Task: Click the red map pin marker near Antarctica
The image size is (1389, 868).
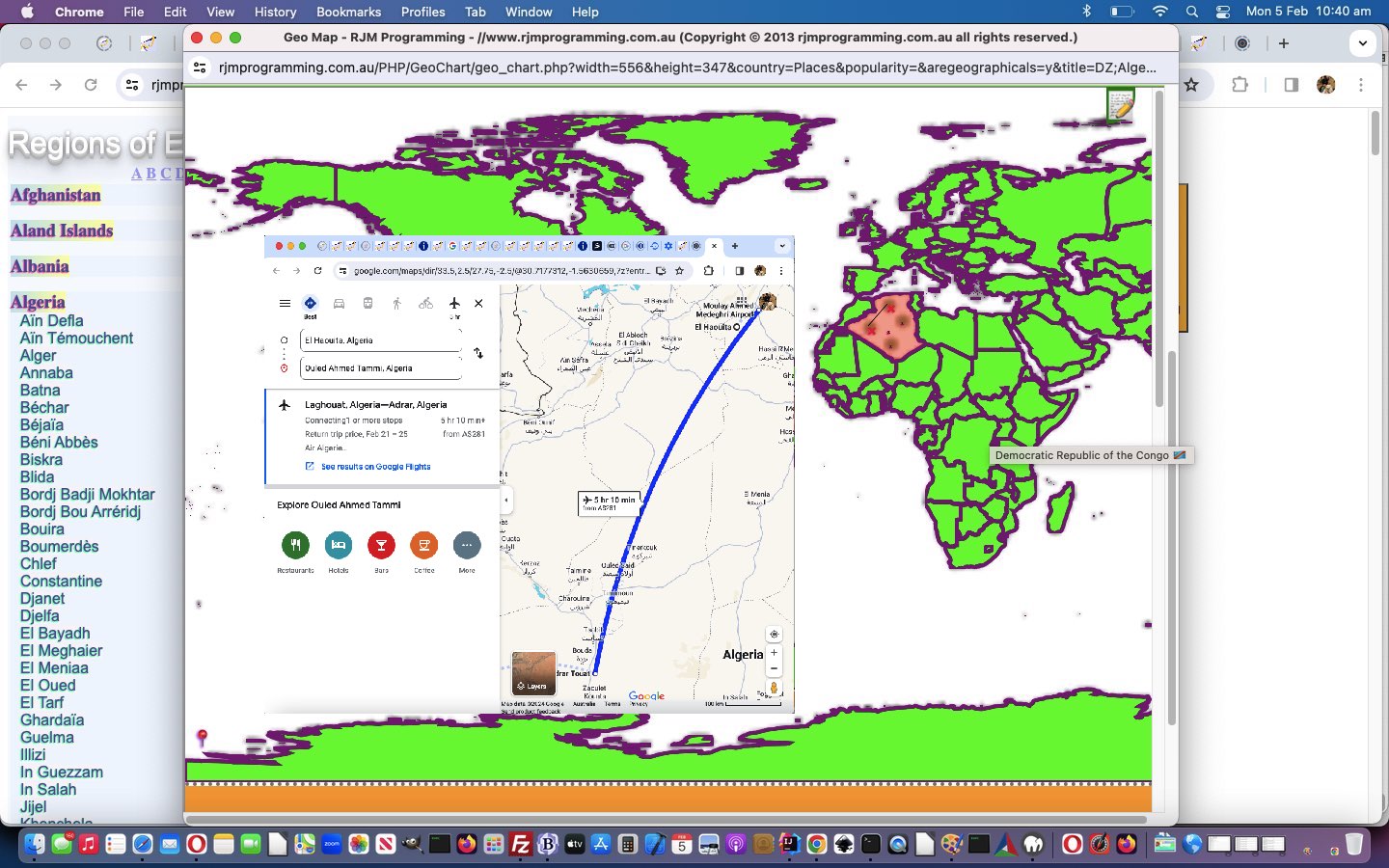Action: (202, 739)
